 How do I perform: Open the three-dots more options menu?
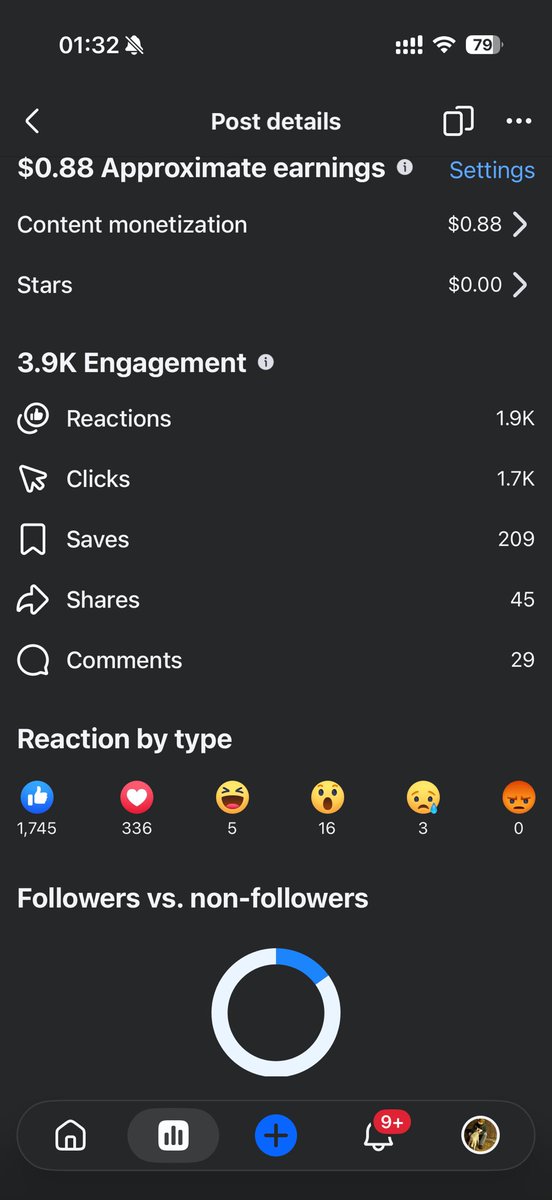[x=519, y=122]
